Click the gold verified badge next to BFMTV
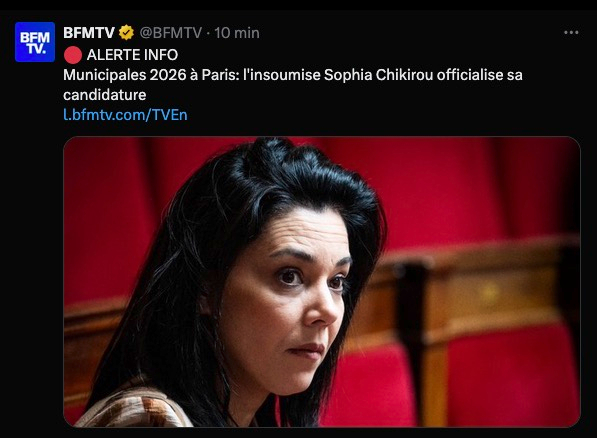Viewport: 597px width, 438px height. click(126, 33)
